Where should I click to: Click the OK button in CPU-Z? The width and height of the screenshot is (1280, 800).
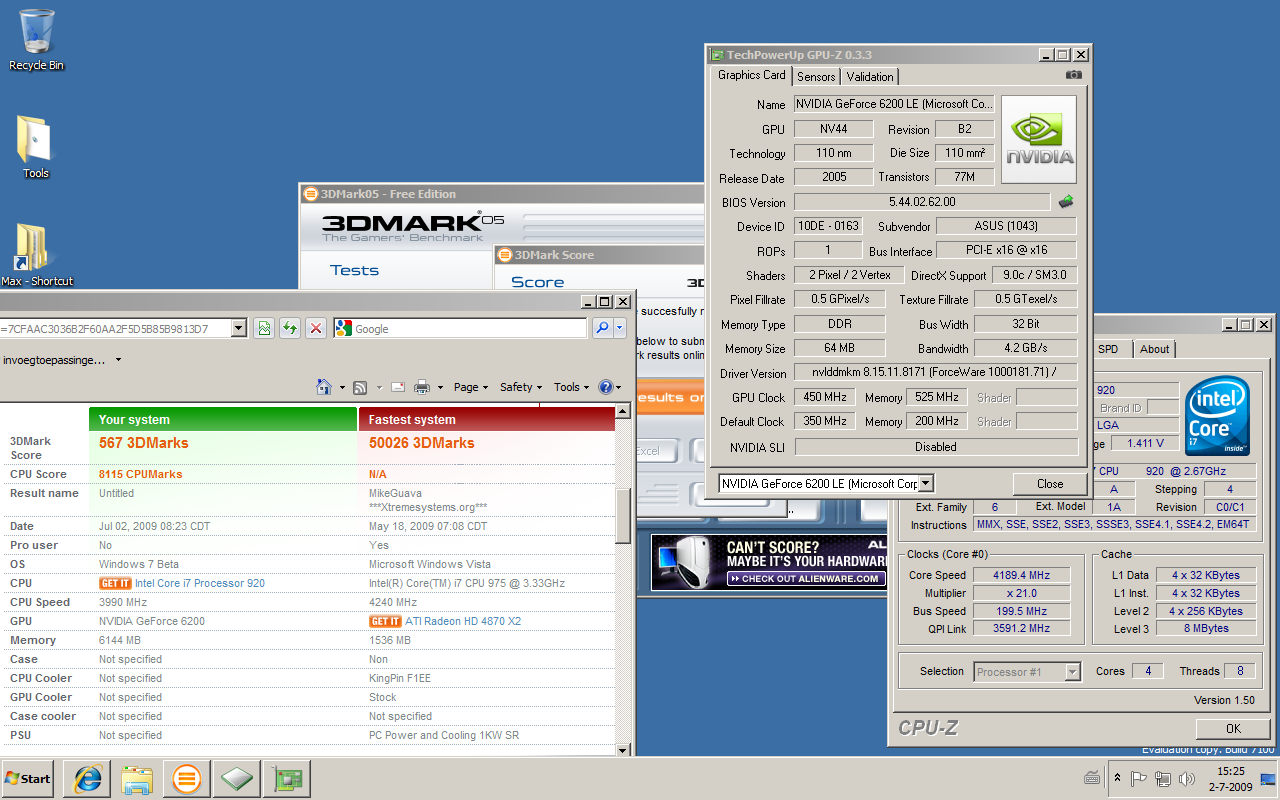[x=1233, y=728]
